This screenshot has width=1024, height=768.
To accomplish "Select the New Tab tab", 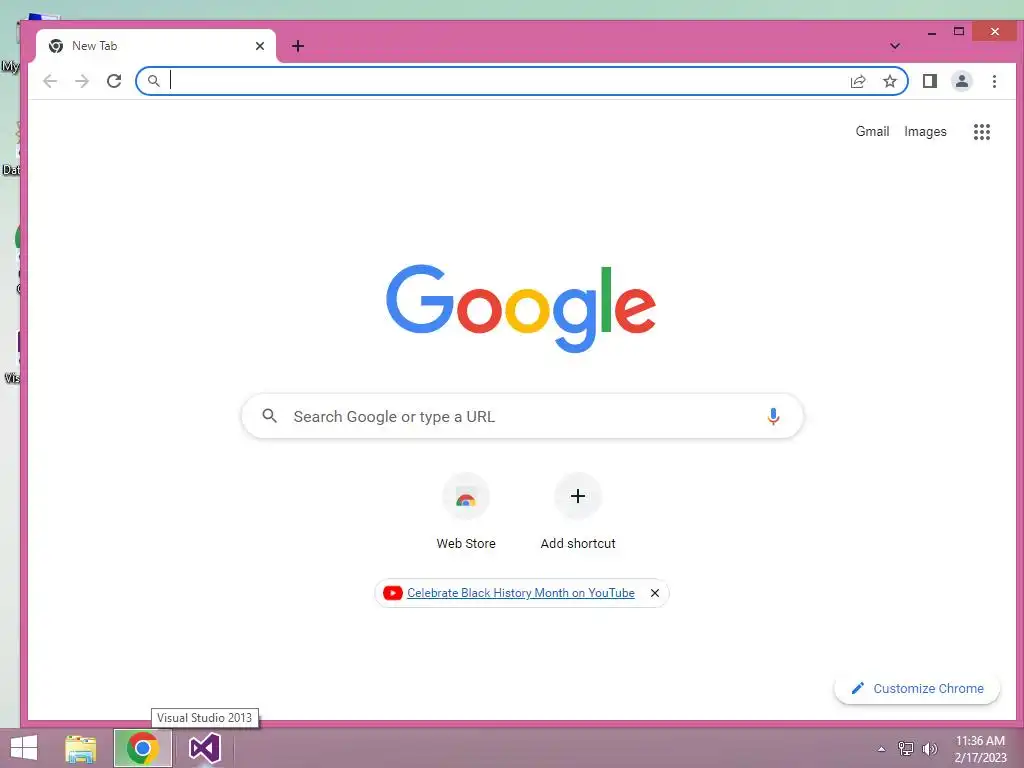I will tap(155, 46).
